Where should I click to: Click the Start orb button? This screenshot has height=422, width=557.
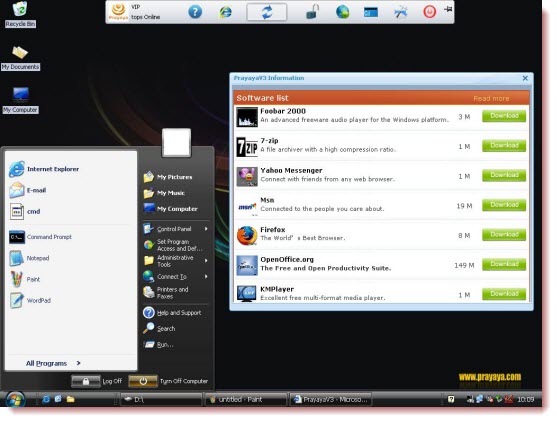(x=15, y=399)
